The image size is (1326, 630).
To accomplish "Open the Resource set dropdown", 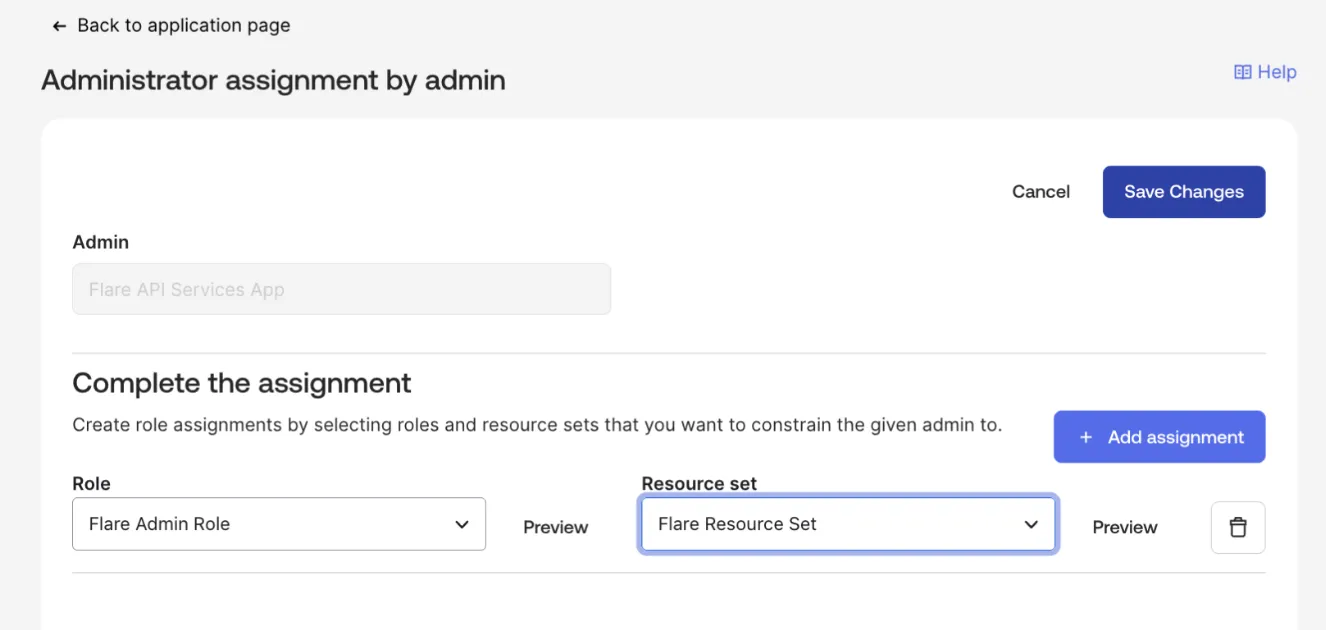I will pyautogui.click(x=848, y=524).
